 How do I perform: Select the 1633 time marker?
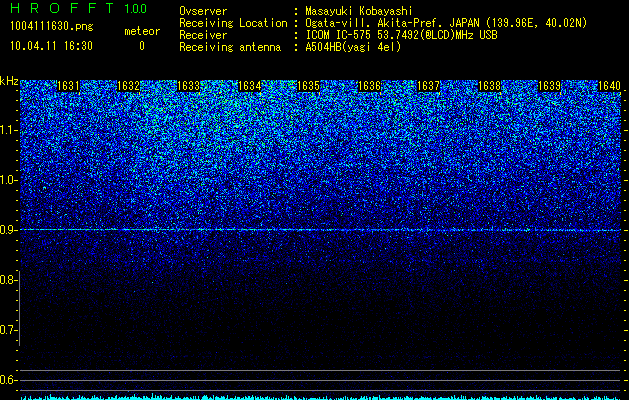189,86
